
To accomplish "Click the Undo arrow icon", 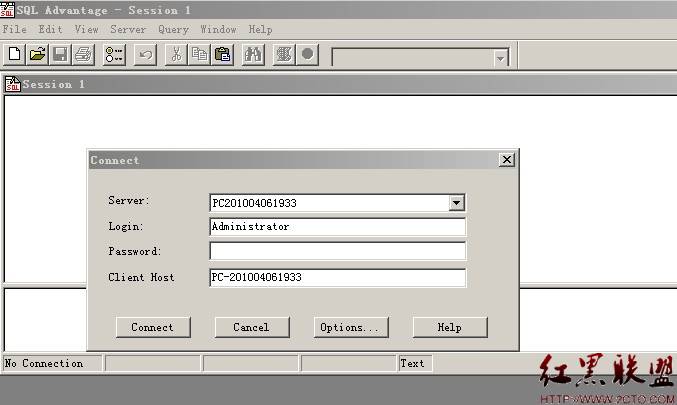I will point(146,54).
